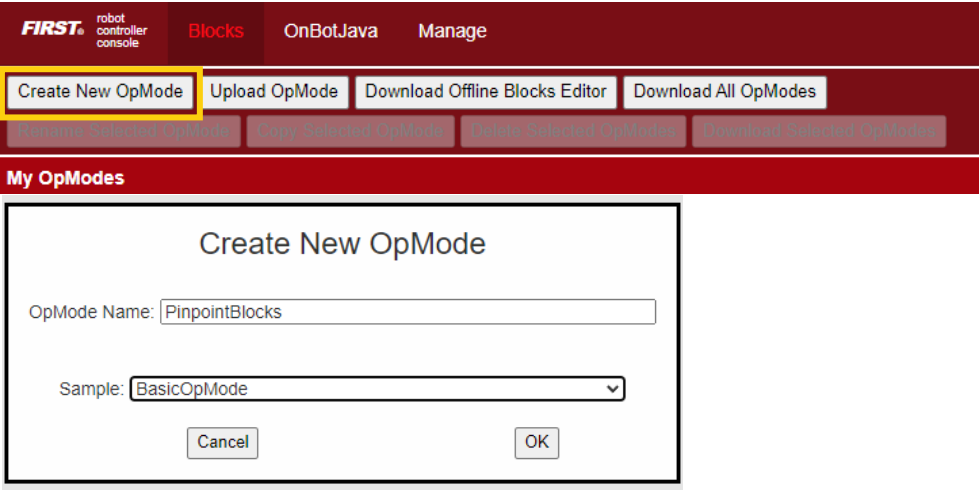The image size is (980, 491).
Task: Click the Create New OpMode dialog title
Action: (x=342, y=244)
